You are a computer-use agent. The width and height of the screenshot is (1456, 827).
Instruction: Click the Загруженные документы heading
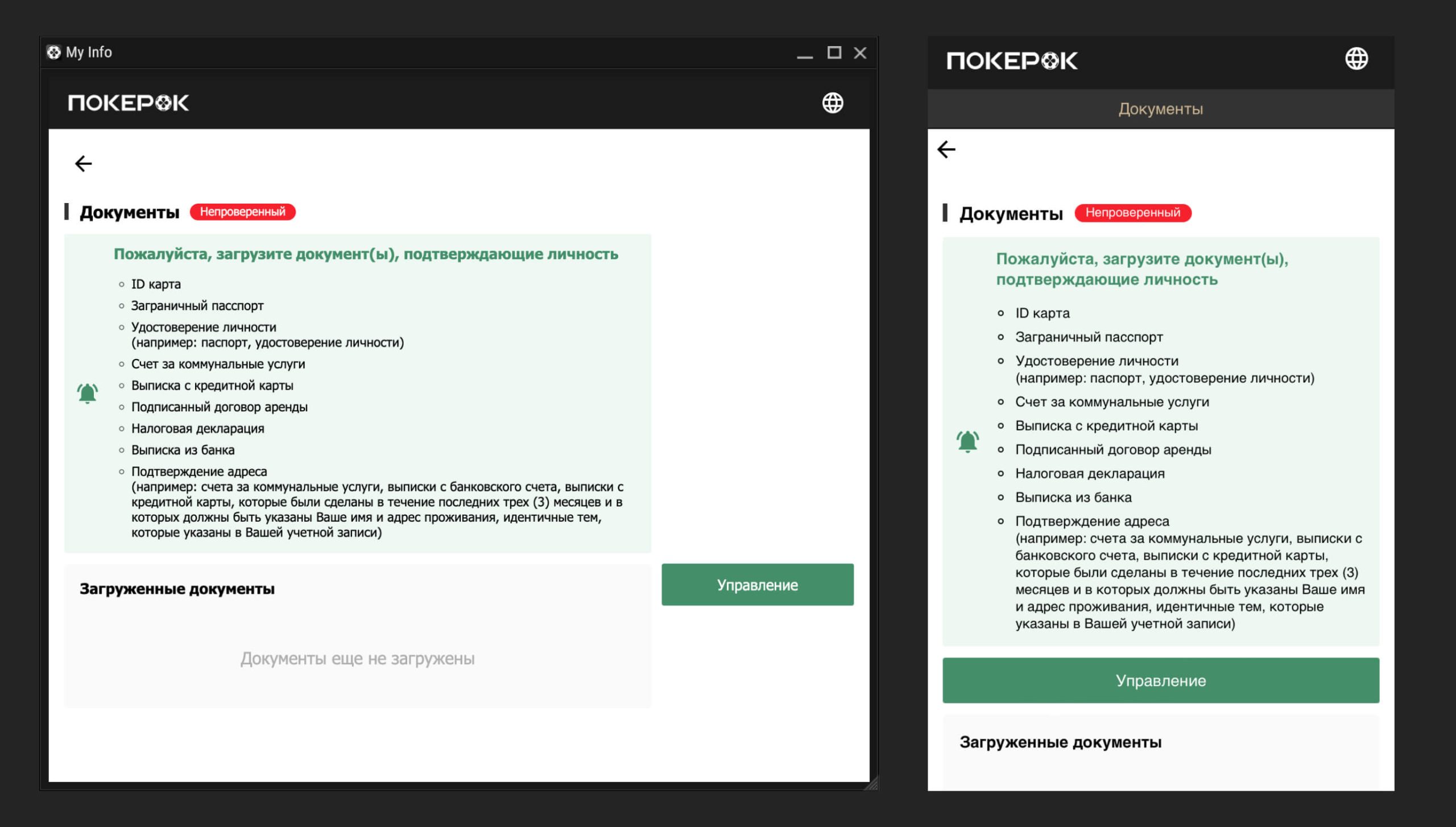[x=177, y=588]
